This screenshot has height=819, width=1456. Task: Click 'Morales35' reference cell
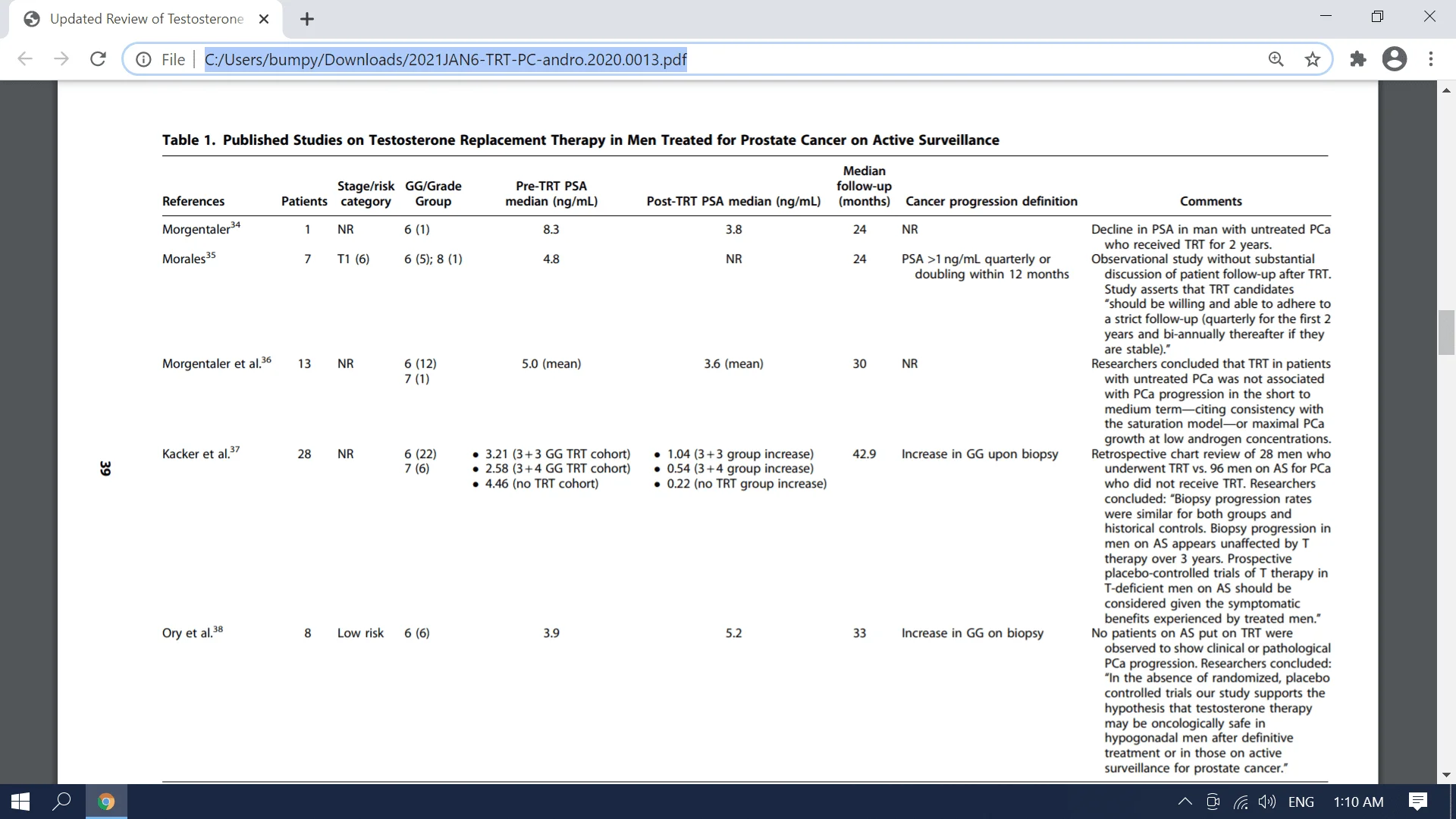tap(189, 258)
